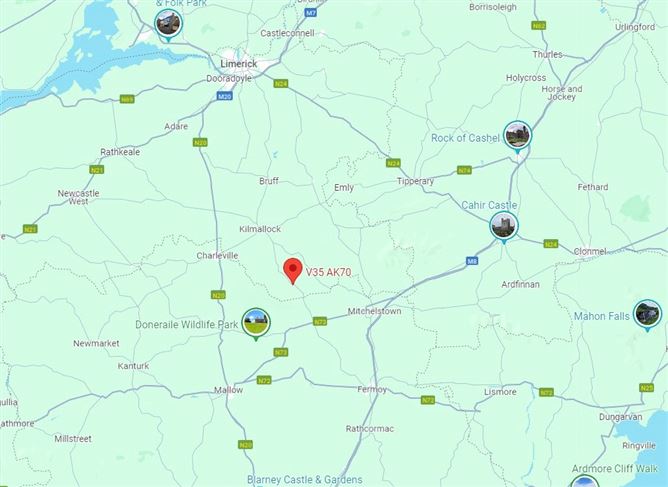The height and width of the screenshot is (487, 668).
Task: Click the Mahon Falls text label
Action: coord(602,316)
